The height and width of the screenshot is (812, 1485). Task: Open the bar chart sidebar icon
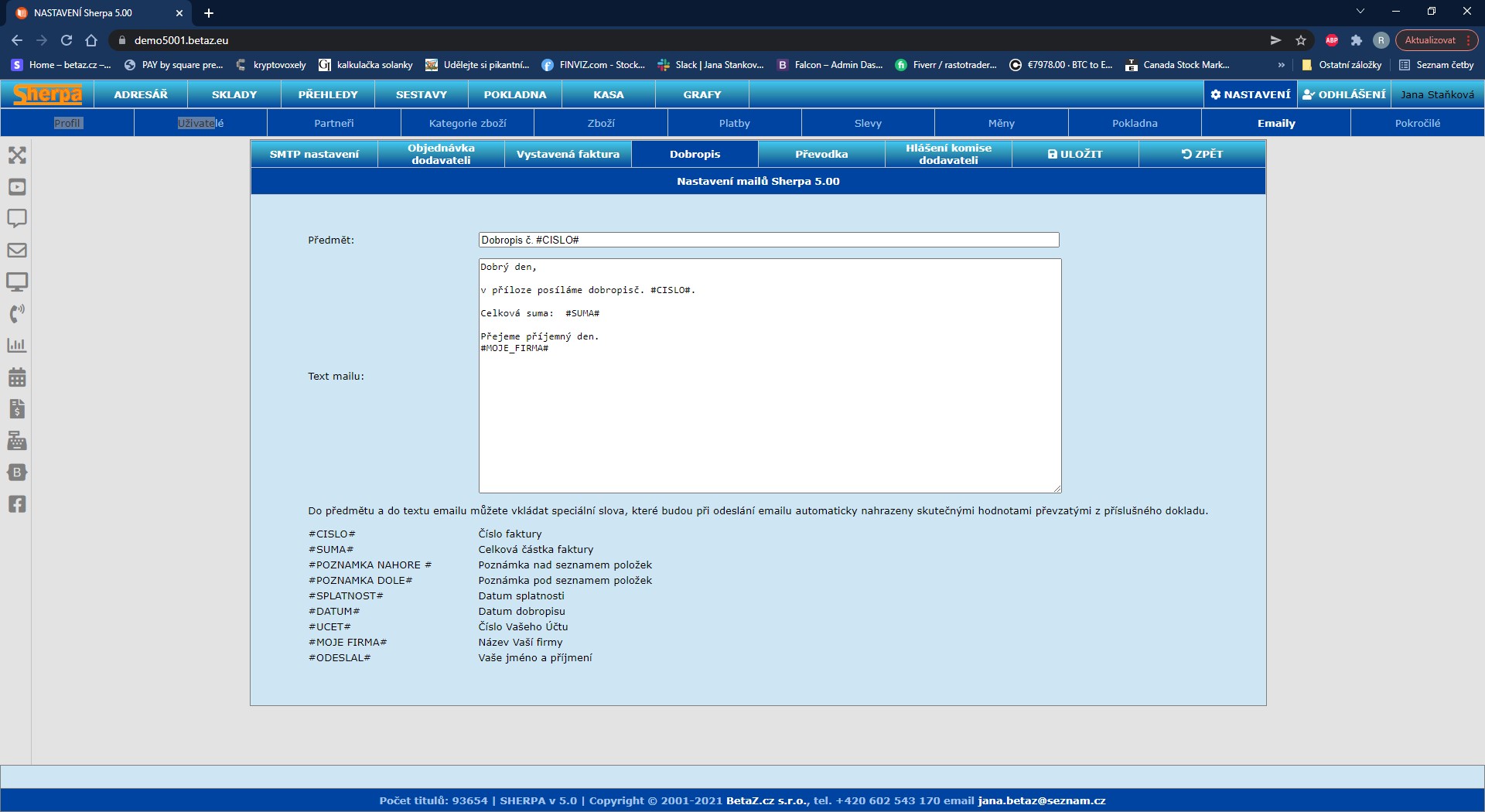17,346
